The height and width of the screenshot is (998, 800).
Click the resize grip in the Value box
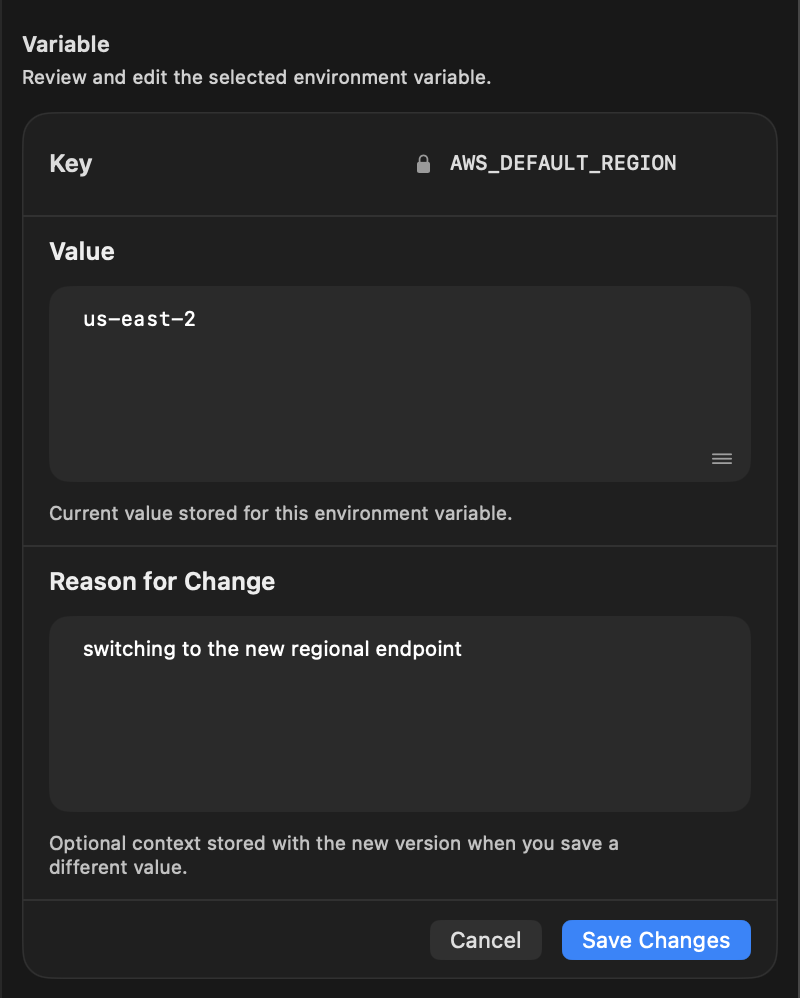pyautogui.click(x=721, y=458)
